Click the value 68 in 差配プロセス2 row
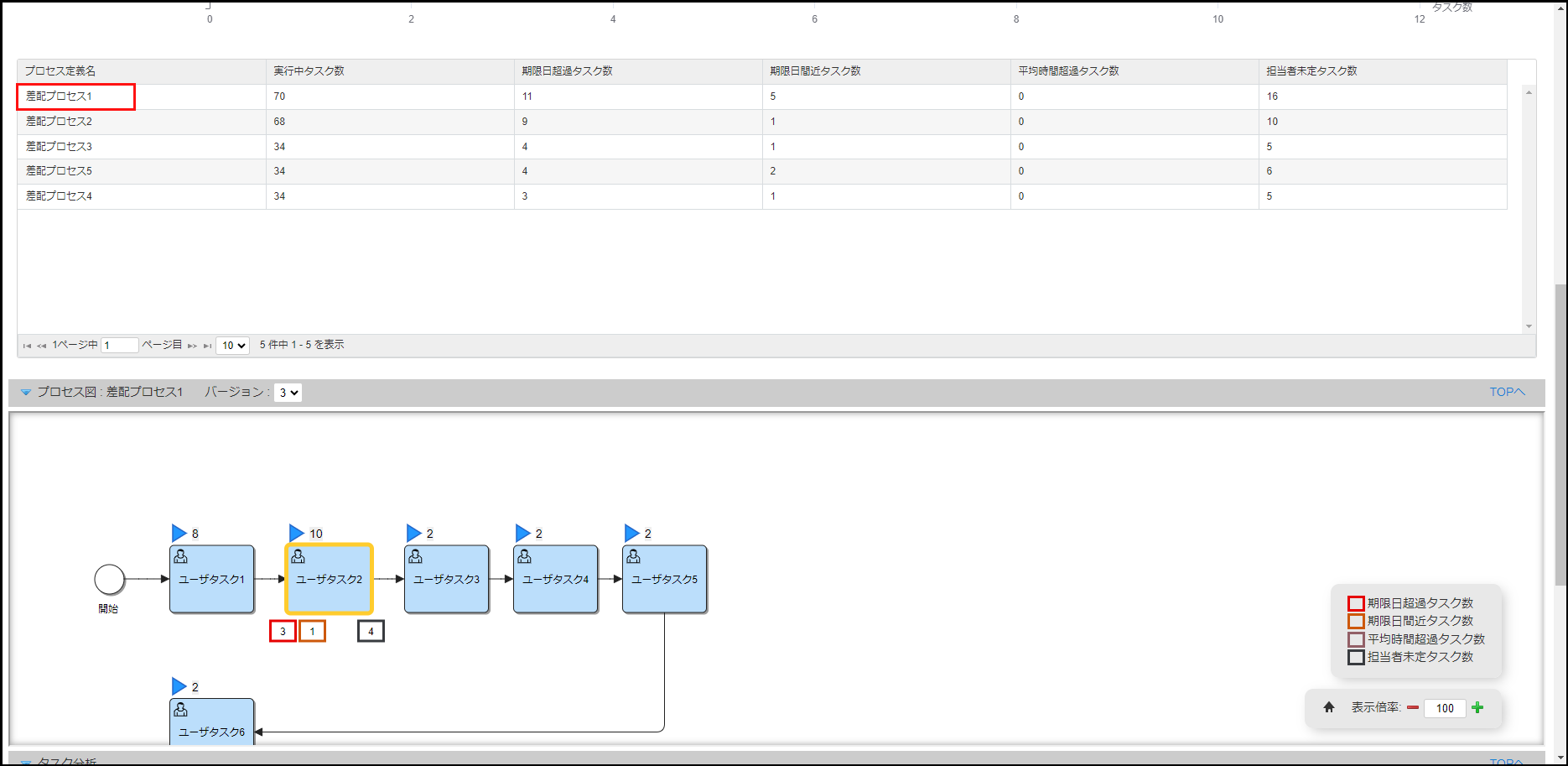1568x766 pixels. [279, 122]
